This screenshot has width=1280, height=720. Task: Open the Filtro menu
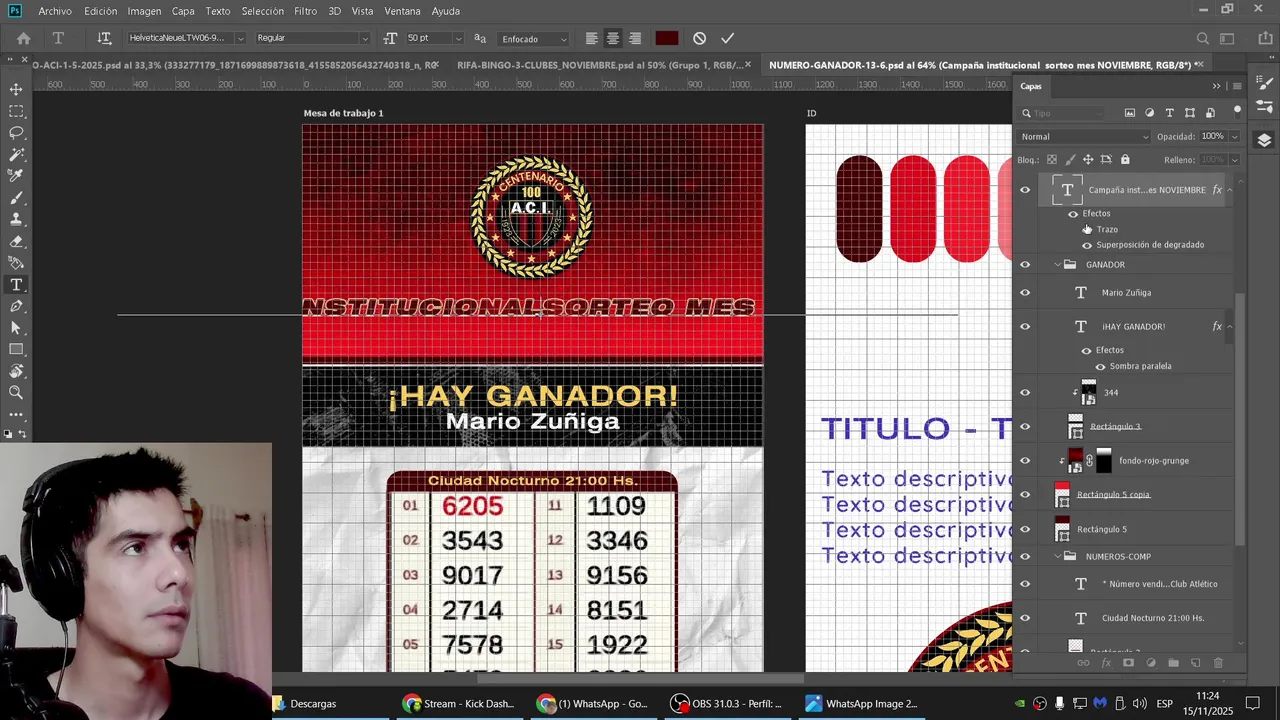[306, 11]
